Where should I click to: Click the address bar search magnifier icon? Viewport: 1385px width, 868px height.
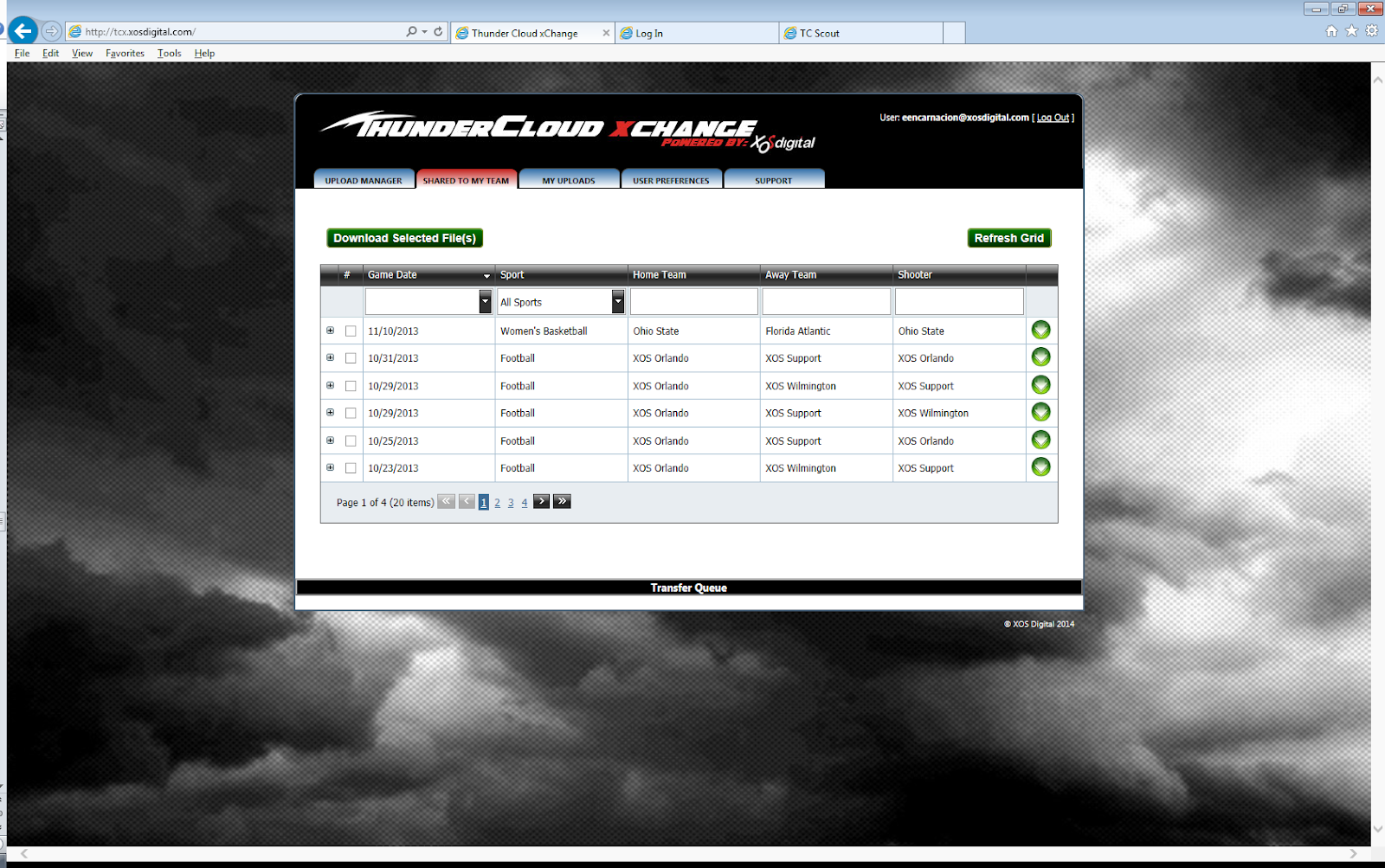pos(411,31)
